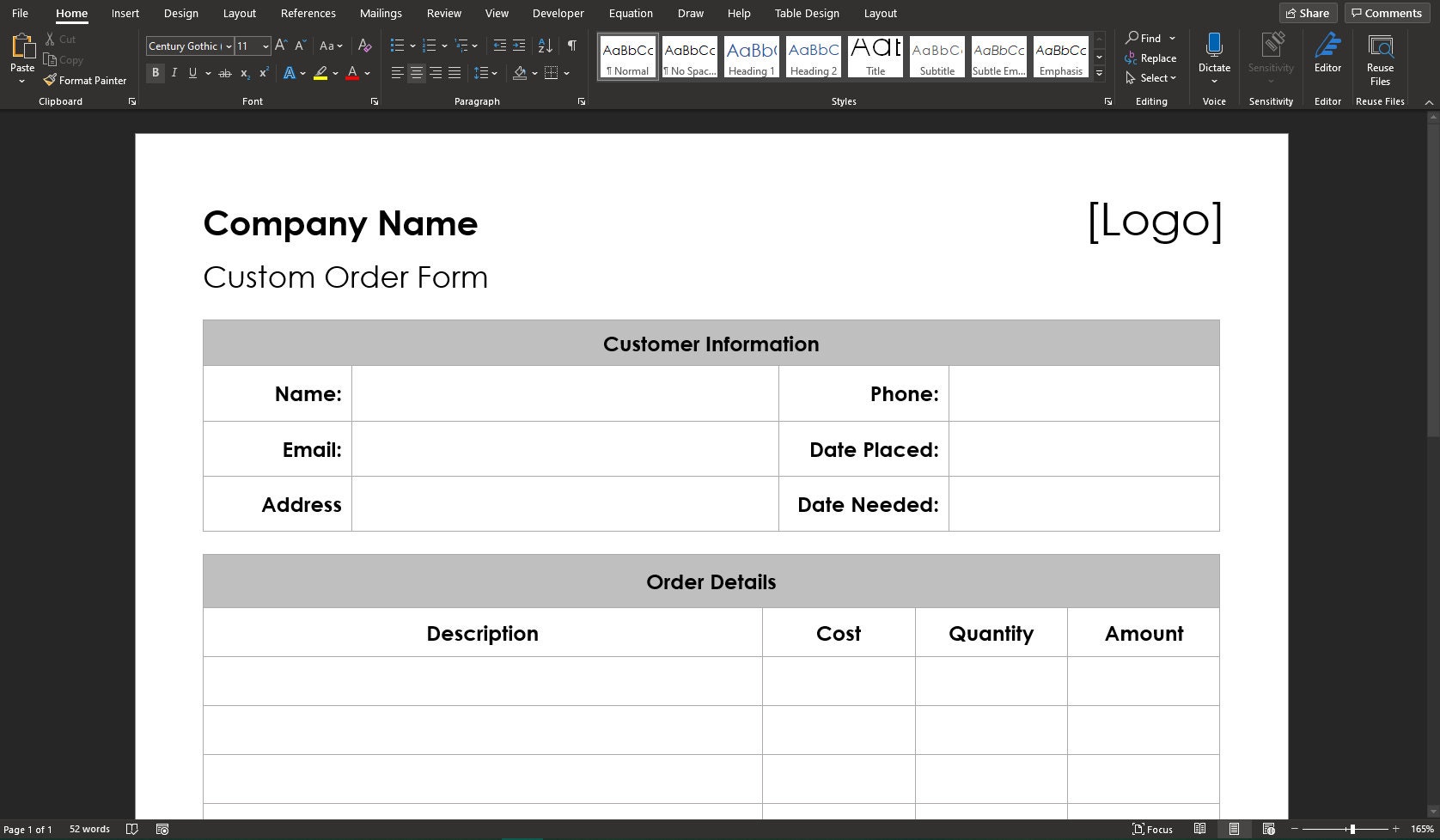The image size is (1440, 840).
Task: Apply the Heading 1 style
Action: click(752, 57)
